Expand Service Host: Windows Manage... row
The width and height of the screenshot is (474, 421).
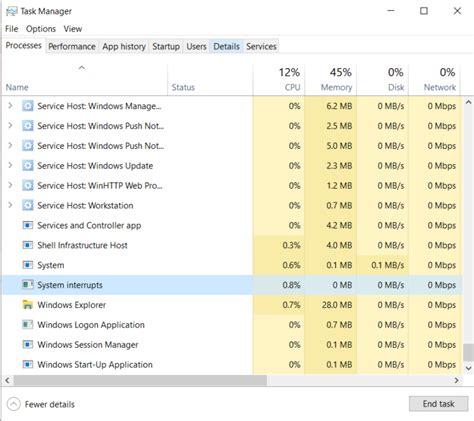point(10,106)
